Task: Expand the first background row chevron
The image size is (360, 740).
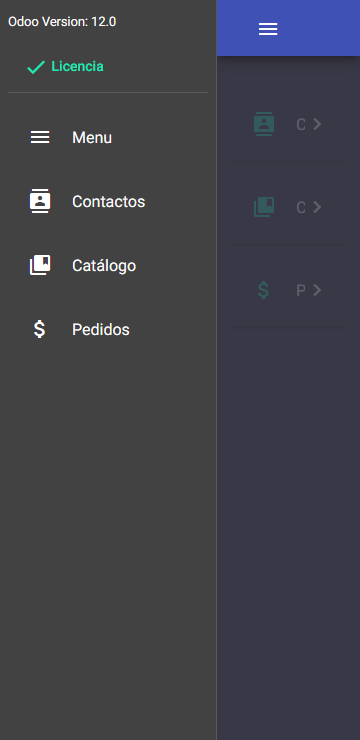Action: tap(317, 124)
